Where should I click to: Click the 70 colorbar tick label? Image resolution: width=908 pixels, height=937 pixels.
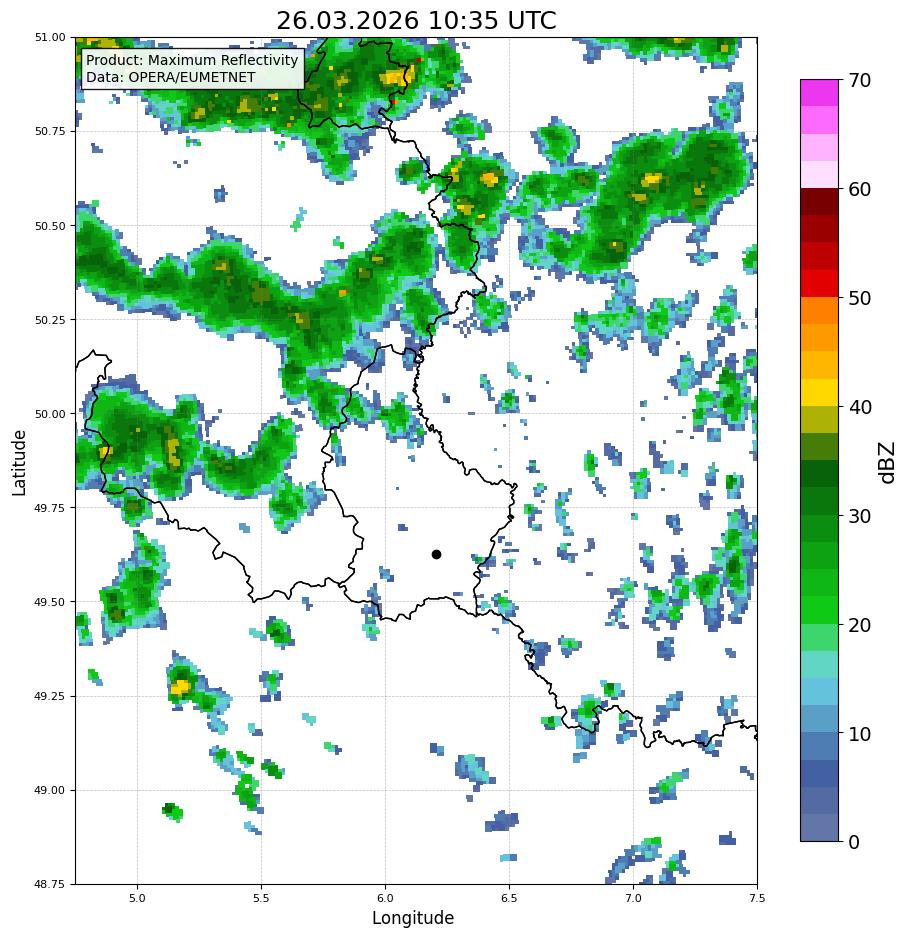860,80
